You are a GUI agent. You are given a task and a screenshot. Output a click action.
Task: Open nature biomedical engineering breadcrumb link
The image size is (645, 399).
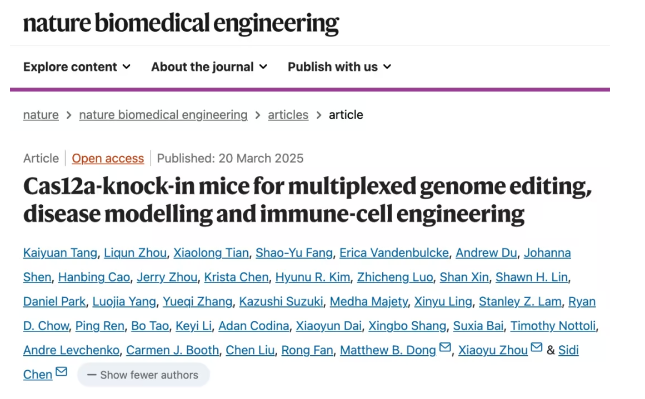163,115
